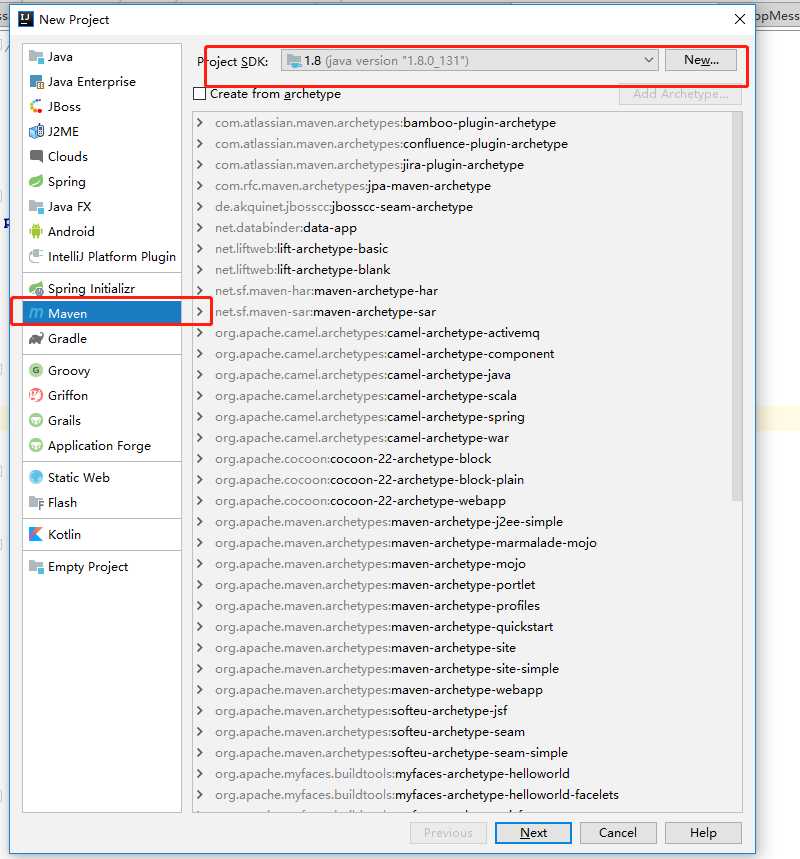Pick the Grails icon

36,420
